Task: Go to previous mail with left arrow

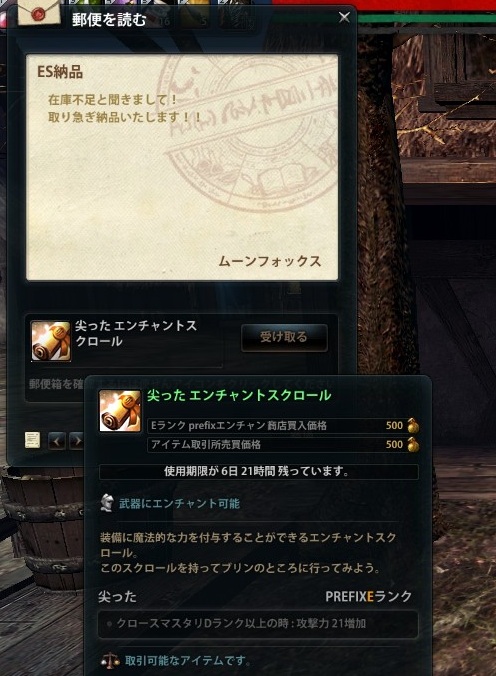Action: 57,441
